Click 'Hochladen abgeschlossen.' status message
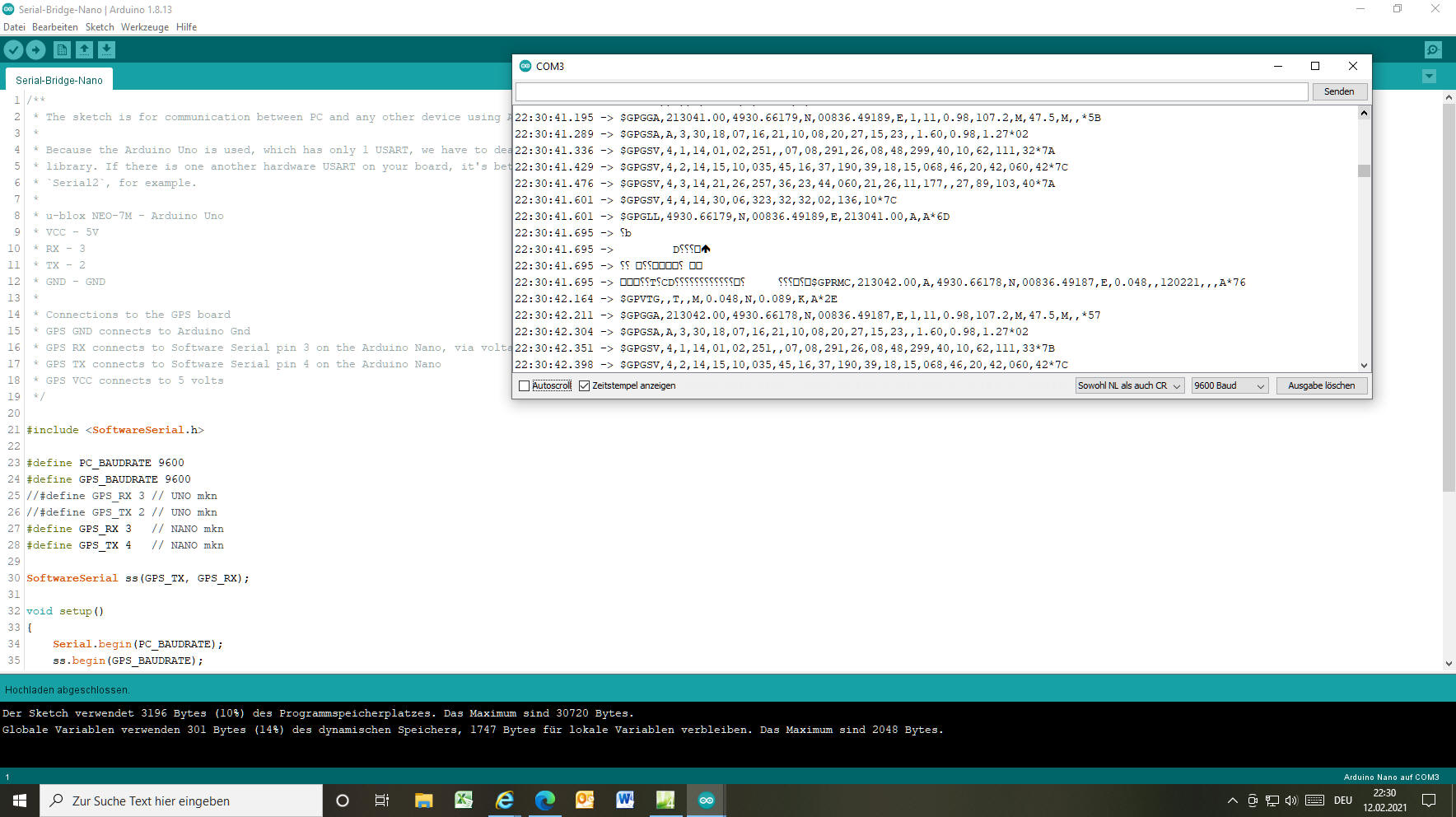The height and width of the screenshot is (817, 1456). pos(67,690)
